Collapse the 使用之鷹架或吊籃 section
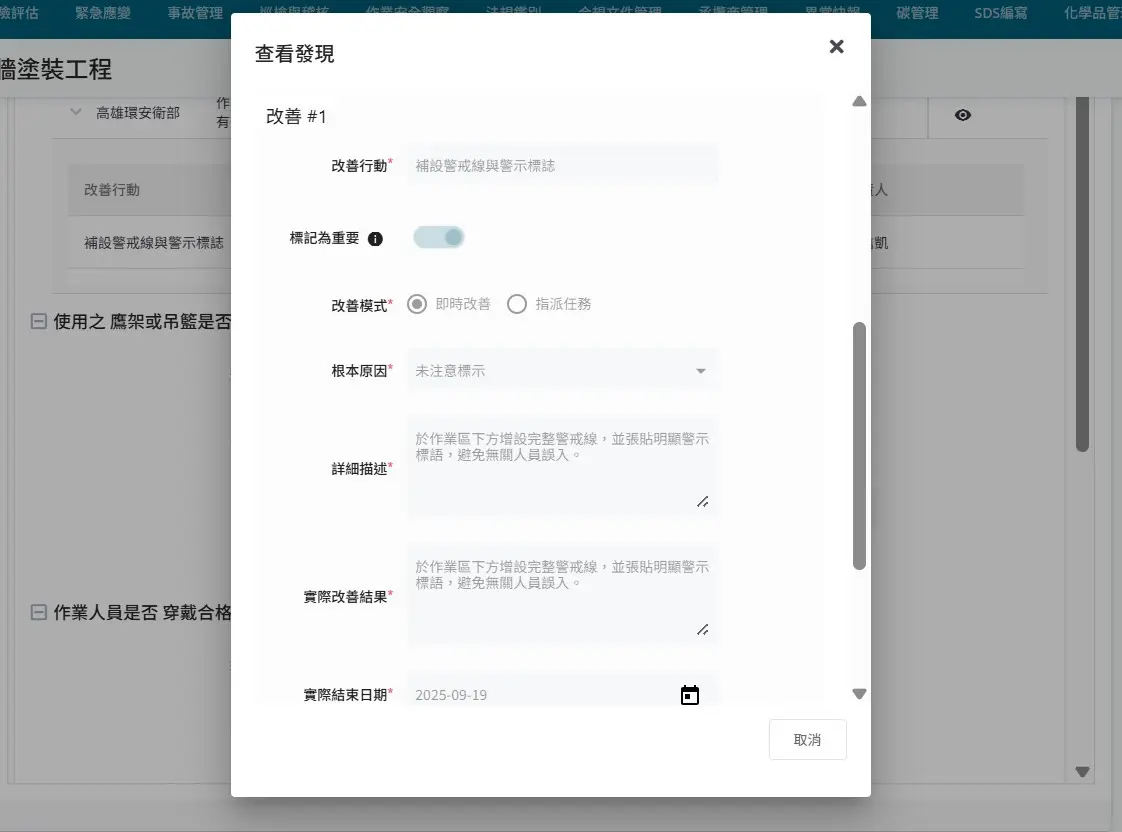Image resolution: width=1122 pixels, height=832 pixels. point(39,321)
